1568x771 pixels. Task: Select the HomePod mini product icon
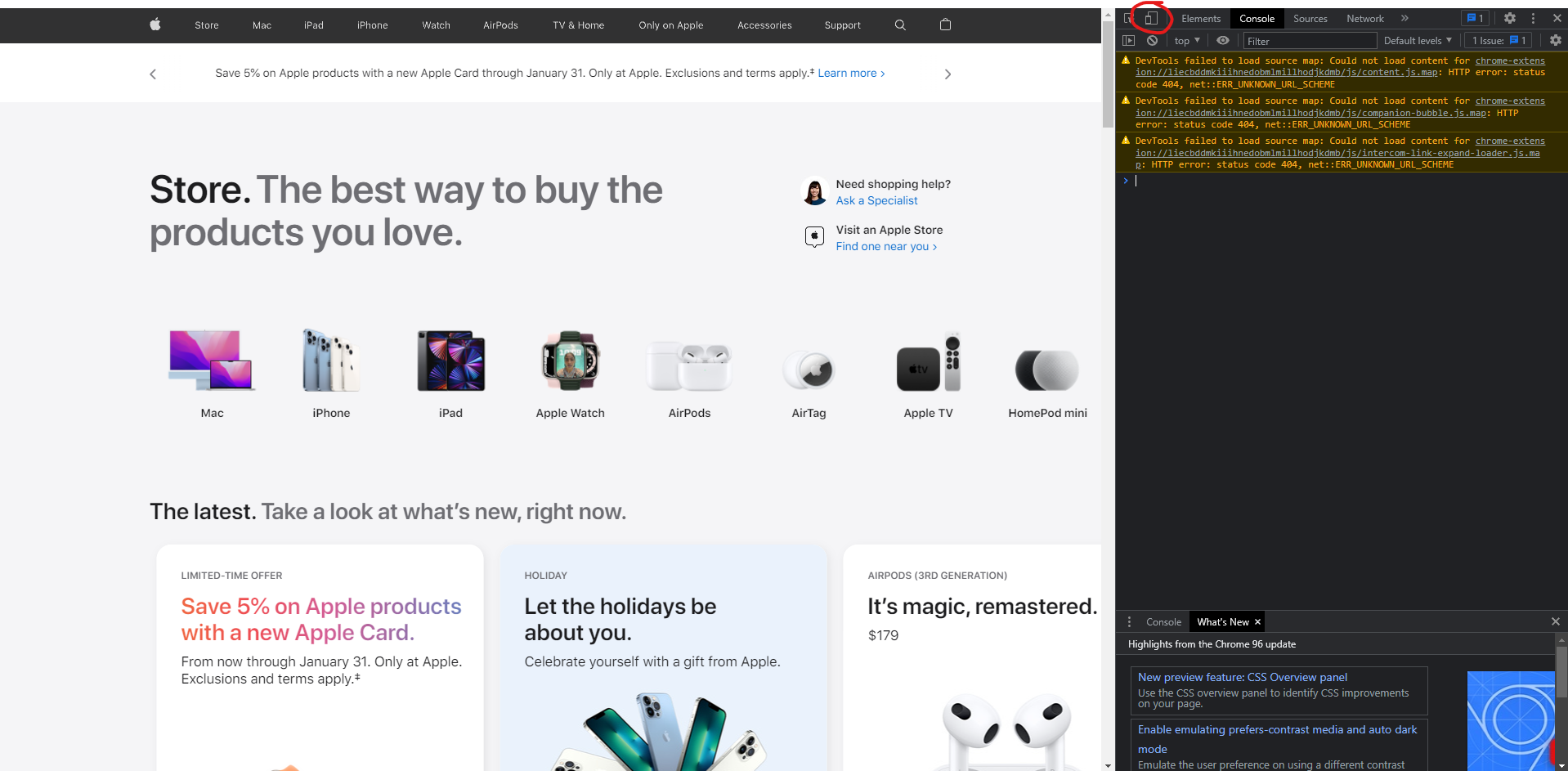click(1047, 370)
